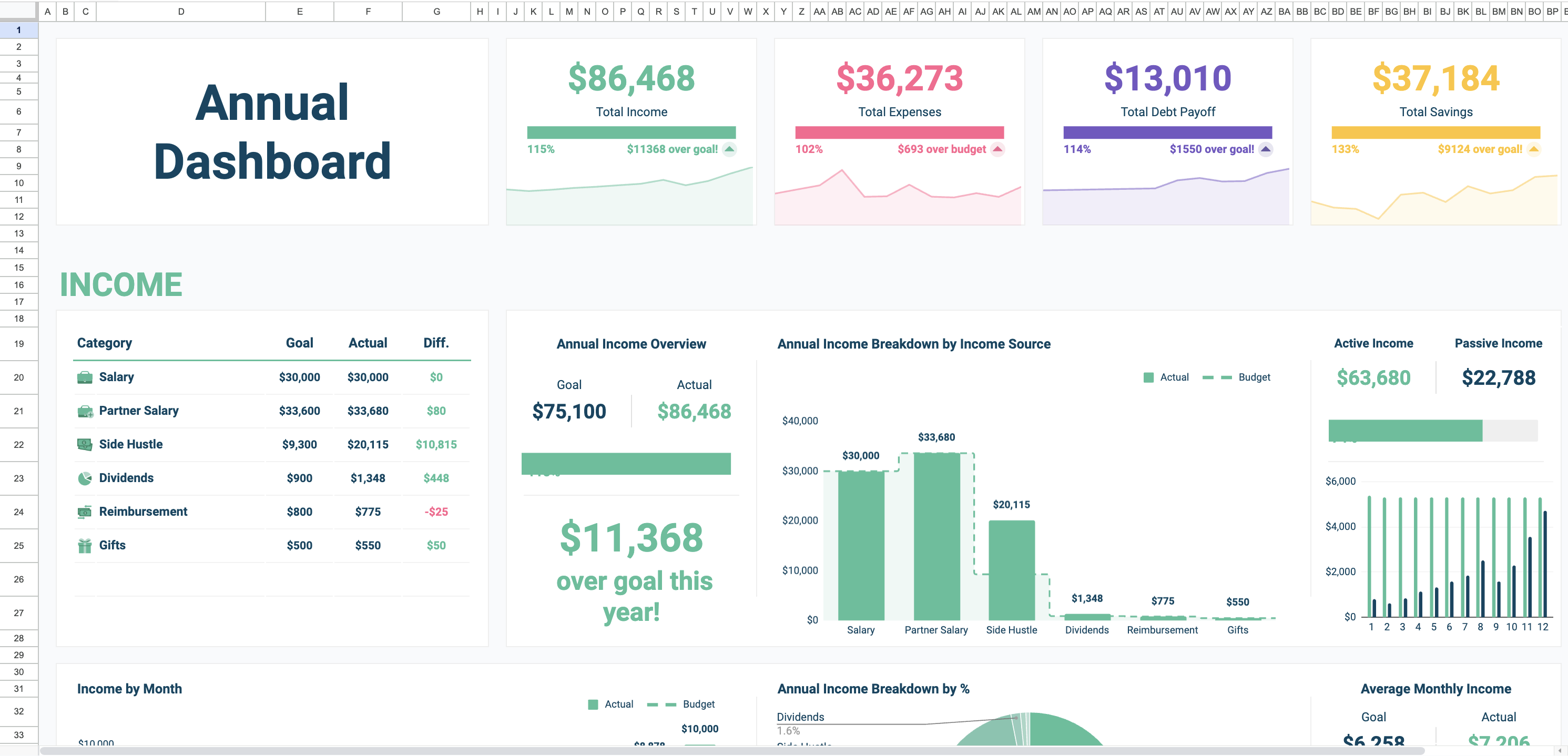Click the $9124 over goal! savings text
1568x756 pixels.
point(1479,149)
